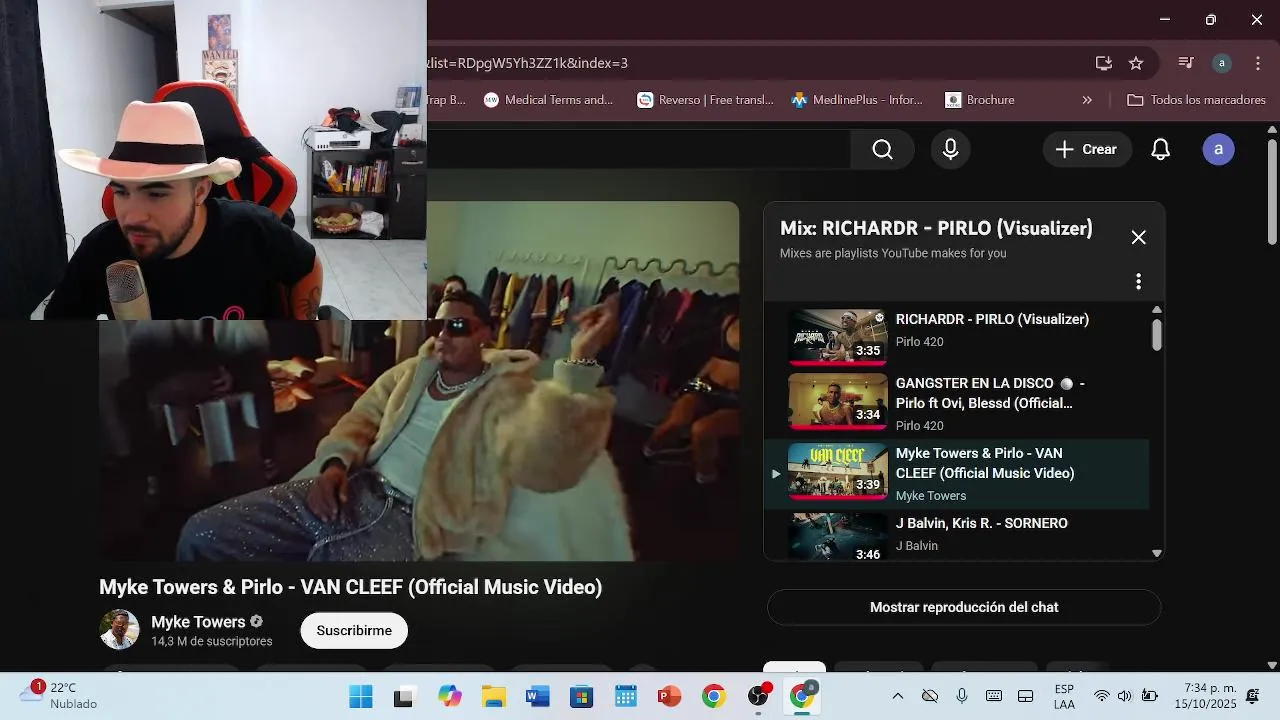Image resolution: width=1280 pixels, height=720 pixels.
Task: Click the playlist panel scrollbar thumb
Action: (1157, 334)
